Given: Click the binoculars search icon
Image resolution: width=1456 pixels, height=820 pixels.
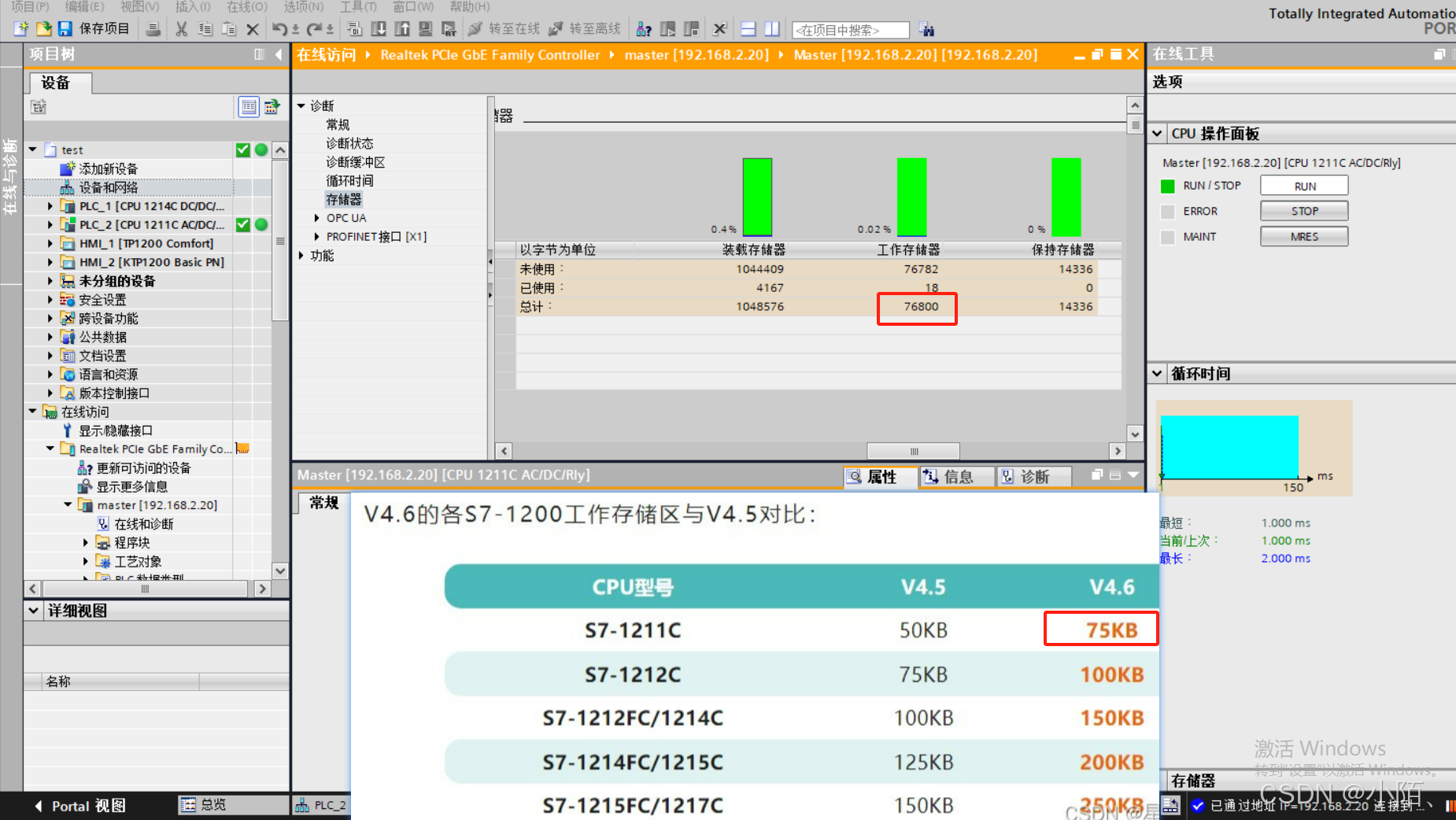Looking at the screenshot, I should click(927, 29).
